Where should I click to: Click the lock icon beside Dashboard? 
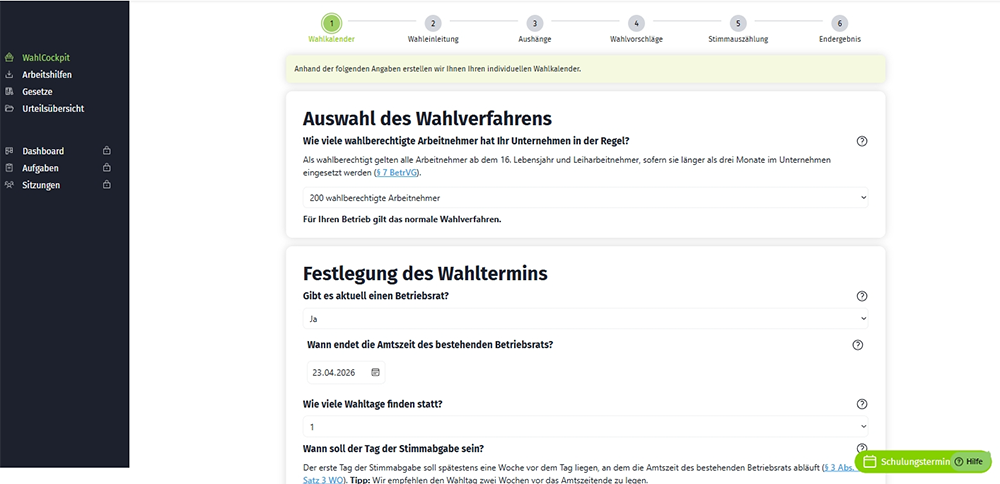[x=107, y=151]
